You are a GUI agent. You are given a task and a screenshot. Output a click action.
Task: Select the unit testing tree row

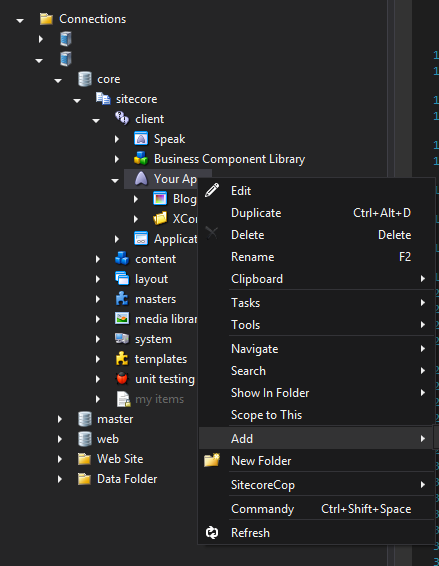(x=165, y=379)
